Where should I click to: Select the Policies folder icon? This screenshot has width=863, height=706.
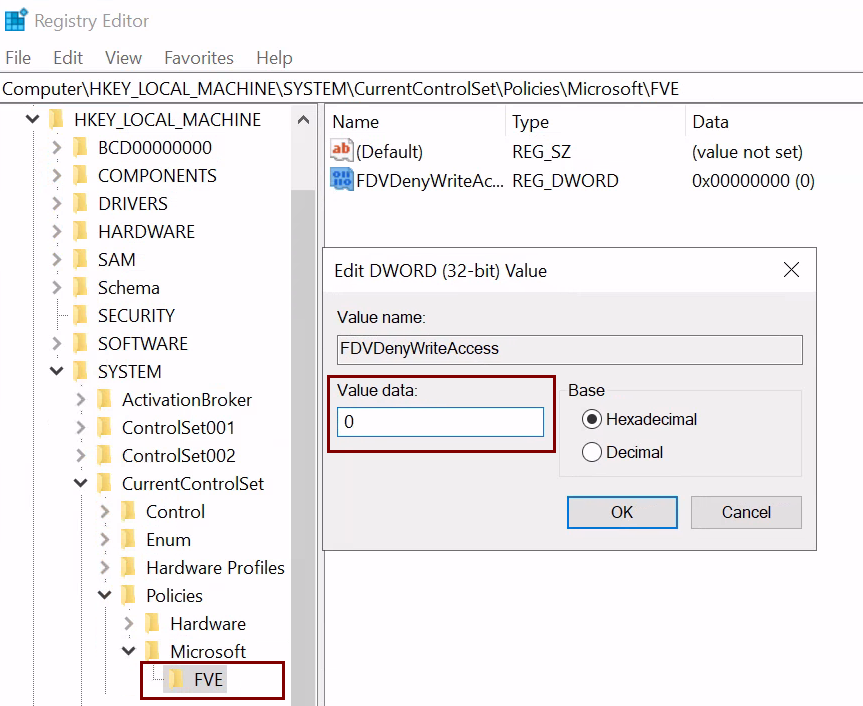coord(128,595)
